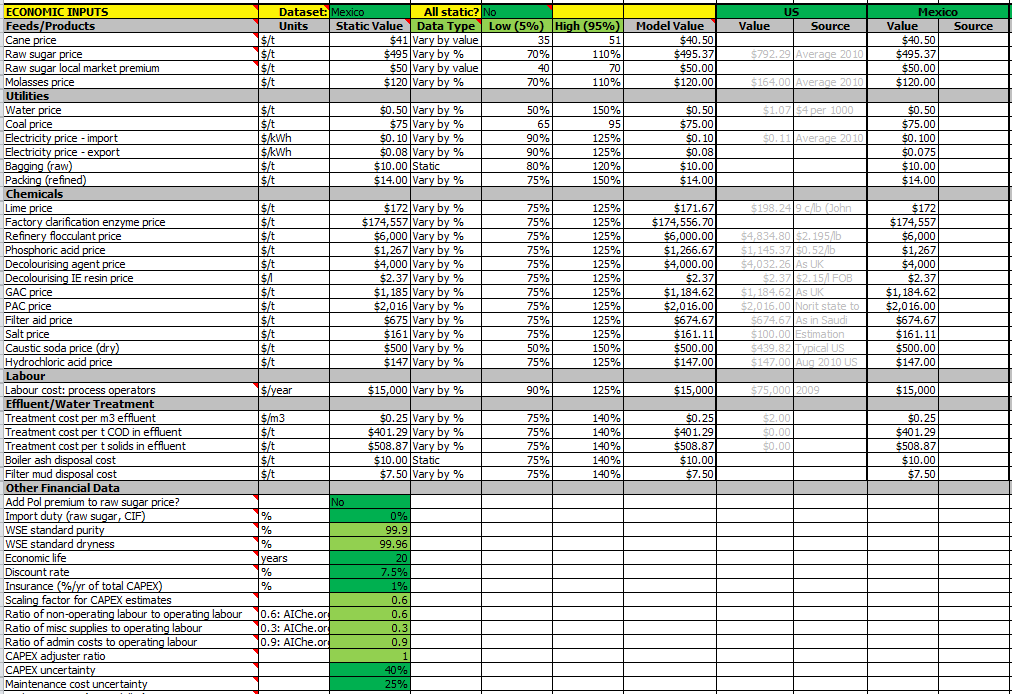Select the Coal price row label
The width and height of the screenshot is (1012, 694).
point(131,124)
